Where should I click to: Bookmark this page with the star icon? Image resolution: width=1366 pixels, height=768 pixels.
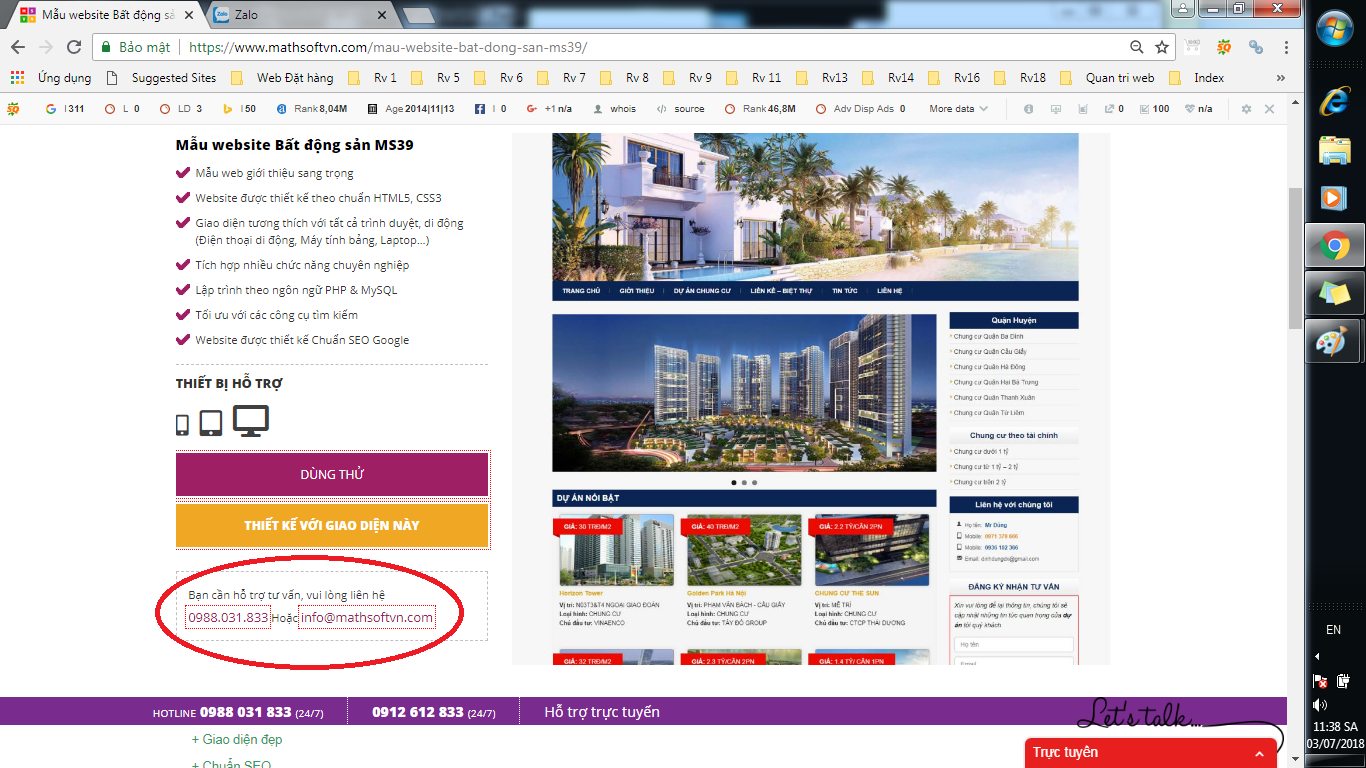coord(1162,47)
